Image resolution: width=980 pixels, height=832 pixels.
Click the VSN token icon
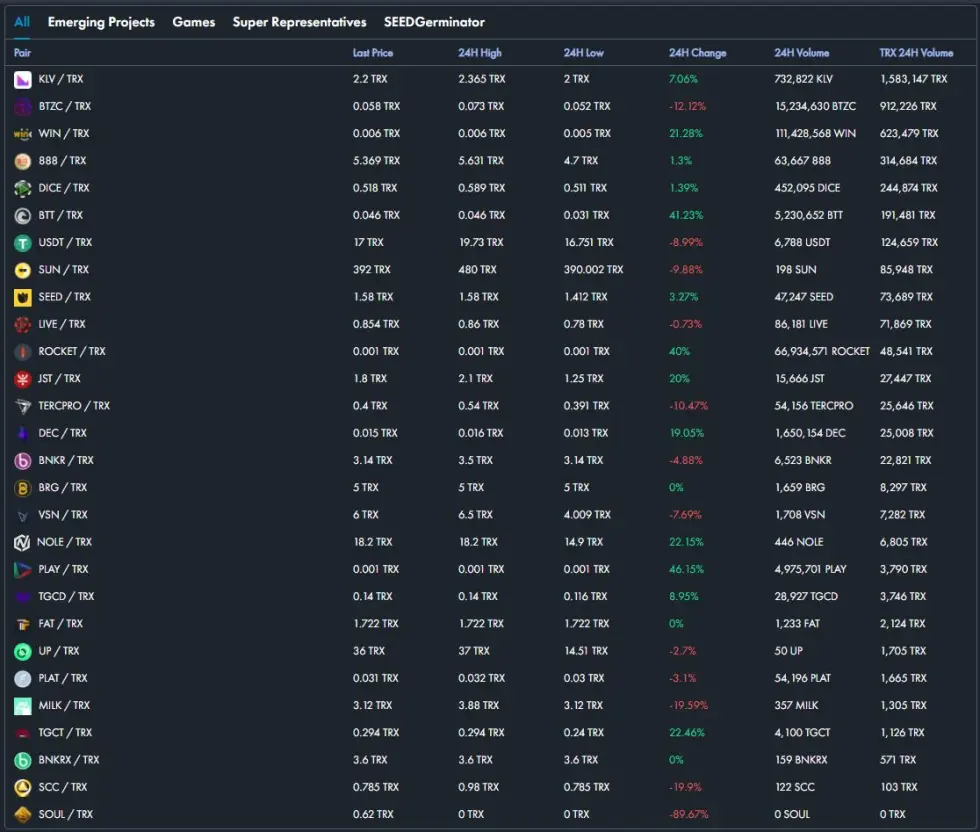[x=22, y=516]
